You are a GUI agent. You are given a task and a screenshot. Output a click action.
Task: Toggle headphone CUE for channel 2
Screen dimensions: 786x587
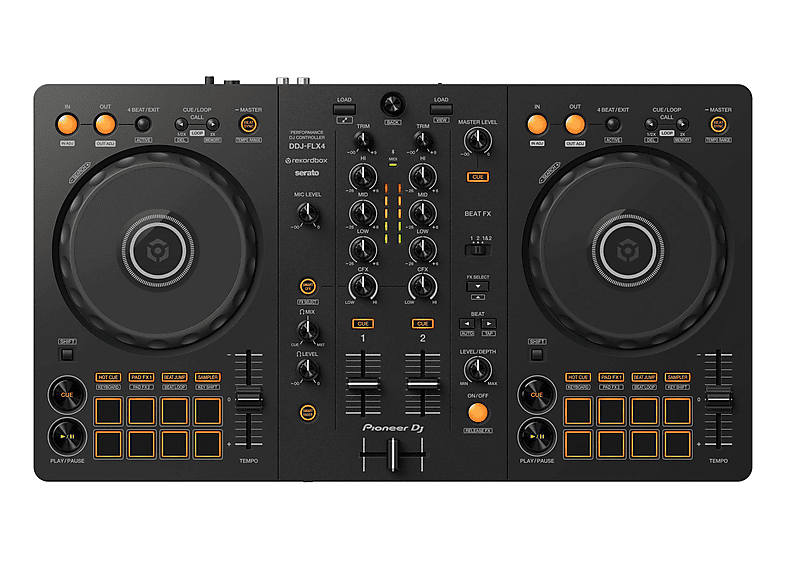click(423, 324)
